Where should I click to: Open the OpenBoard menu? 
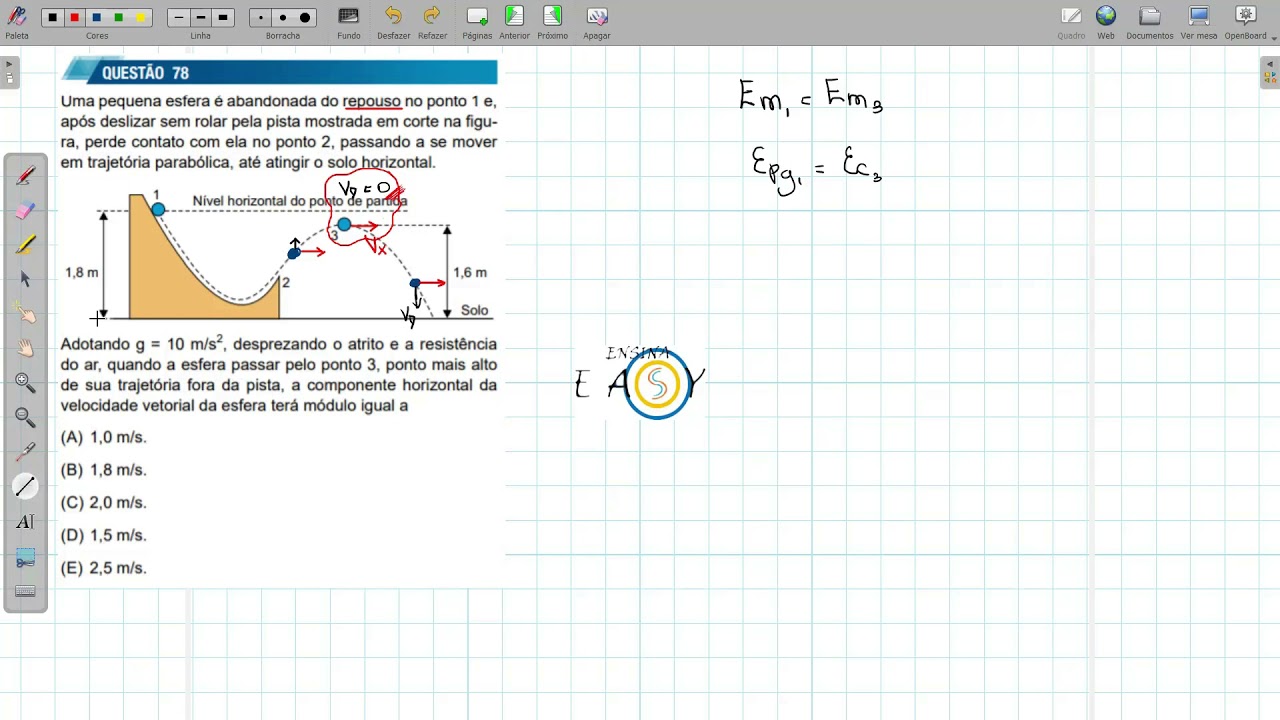pos(1245,22)
